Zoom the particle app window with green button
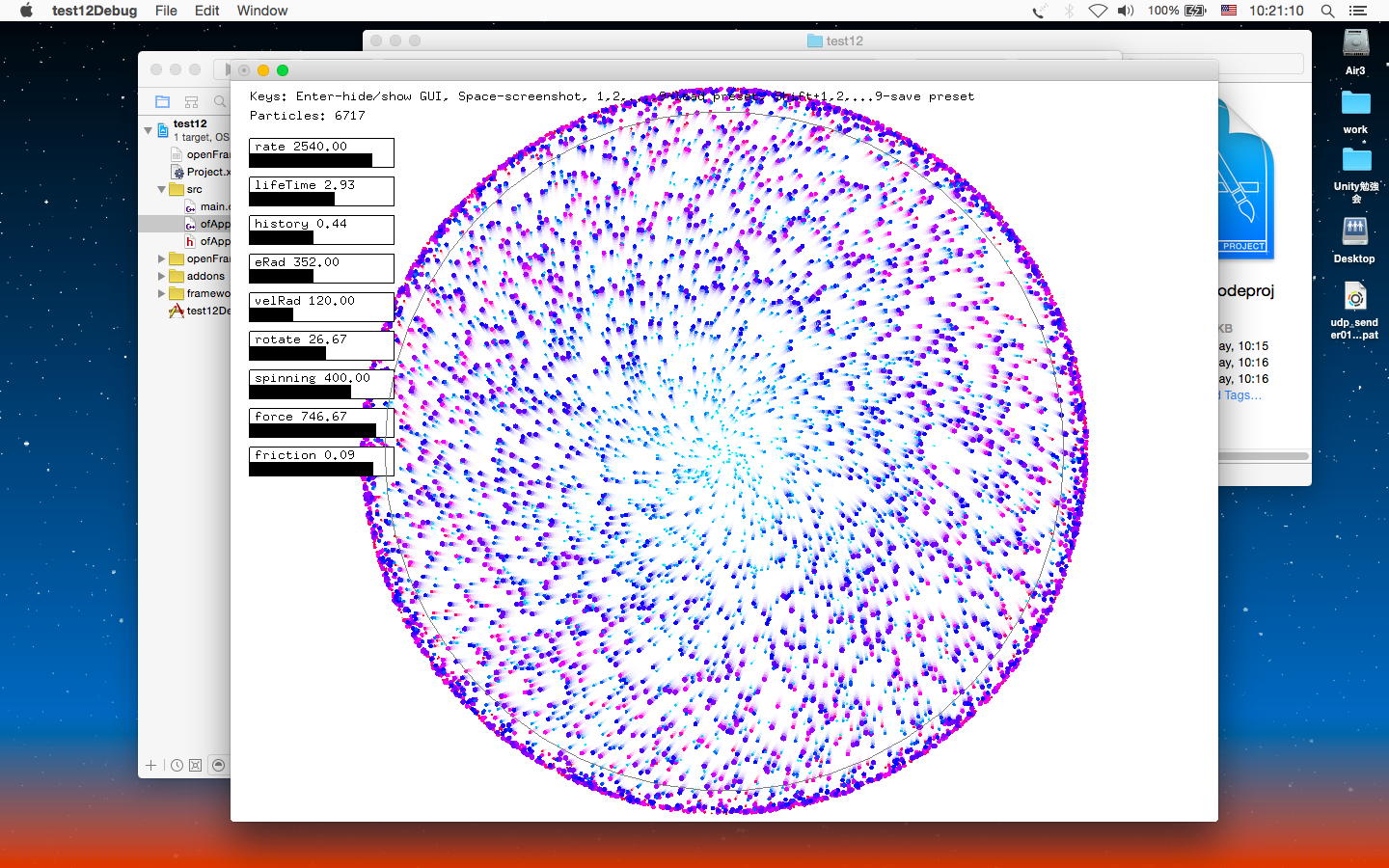Image resolution: width=1389 pixels, height=868 pixels. pyautogui.click(x=283, y=70)
